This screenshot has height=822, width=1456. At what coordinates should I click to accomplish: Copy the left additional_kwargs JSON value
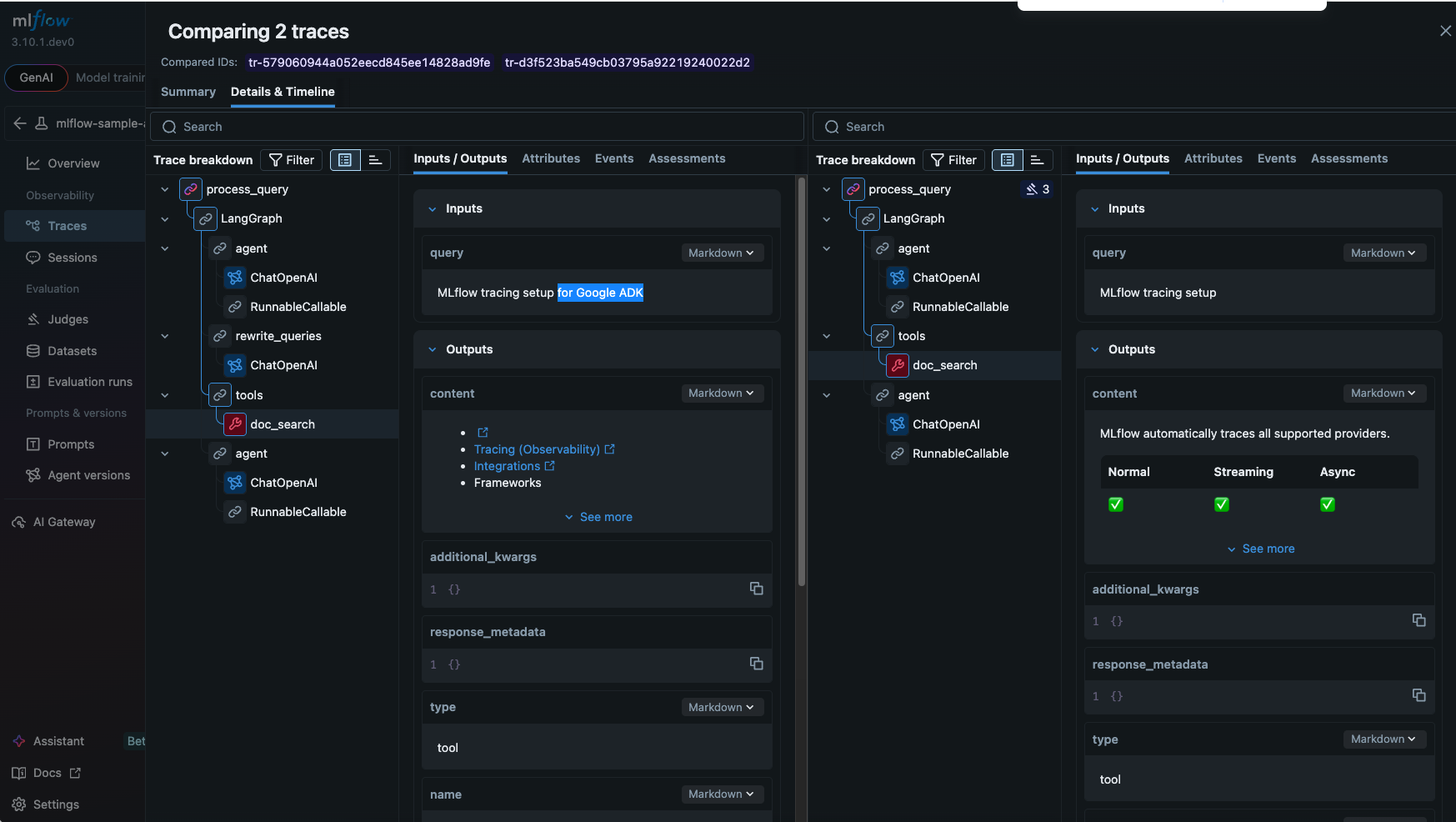click(x=756, y=589)
